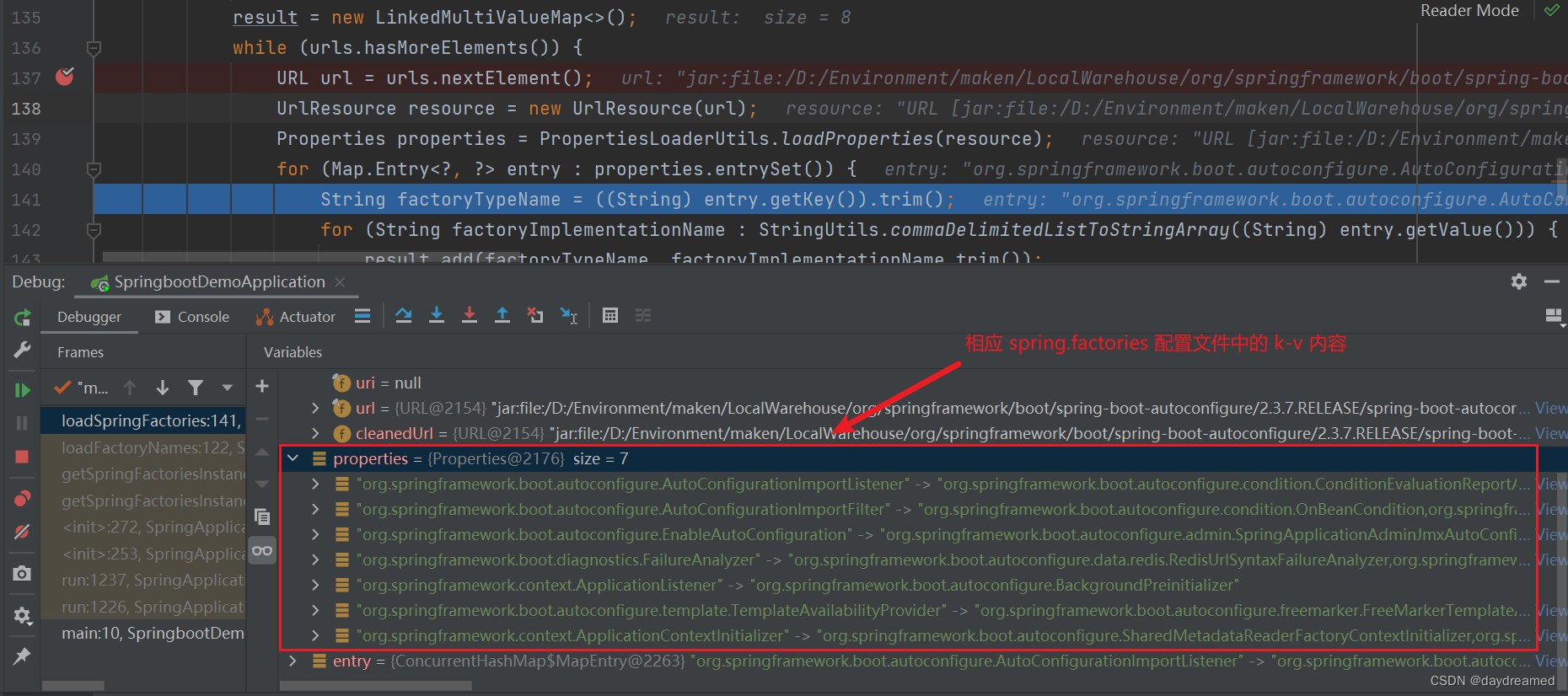The image size is (1568, 696).
Task: Click View link on the url row
Action: tap(1551, 408)
